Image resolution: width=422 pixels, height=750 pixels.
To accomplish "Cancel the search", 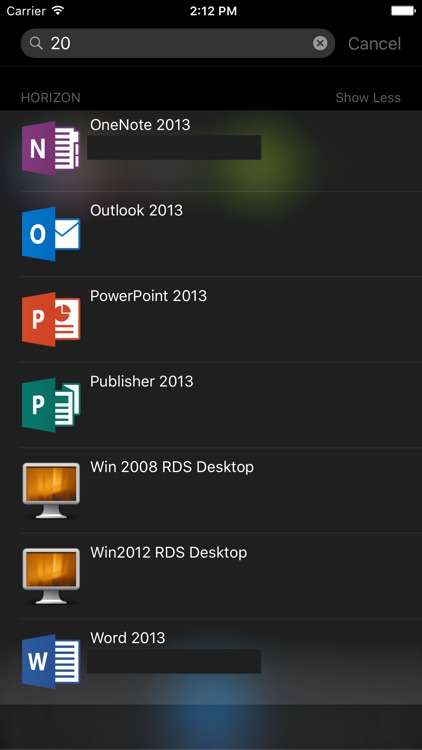I will point(374,44).
